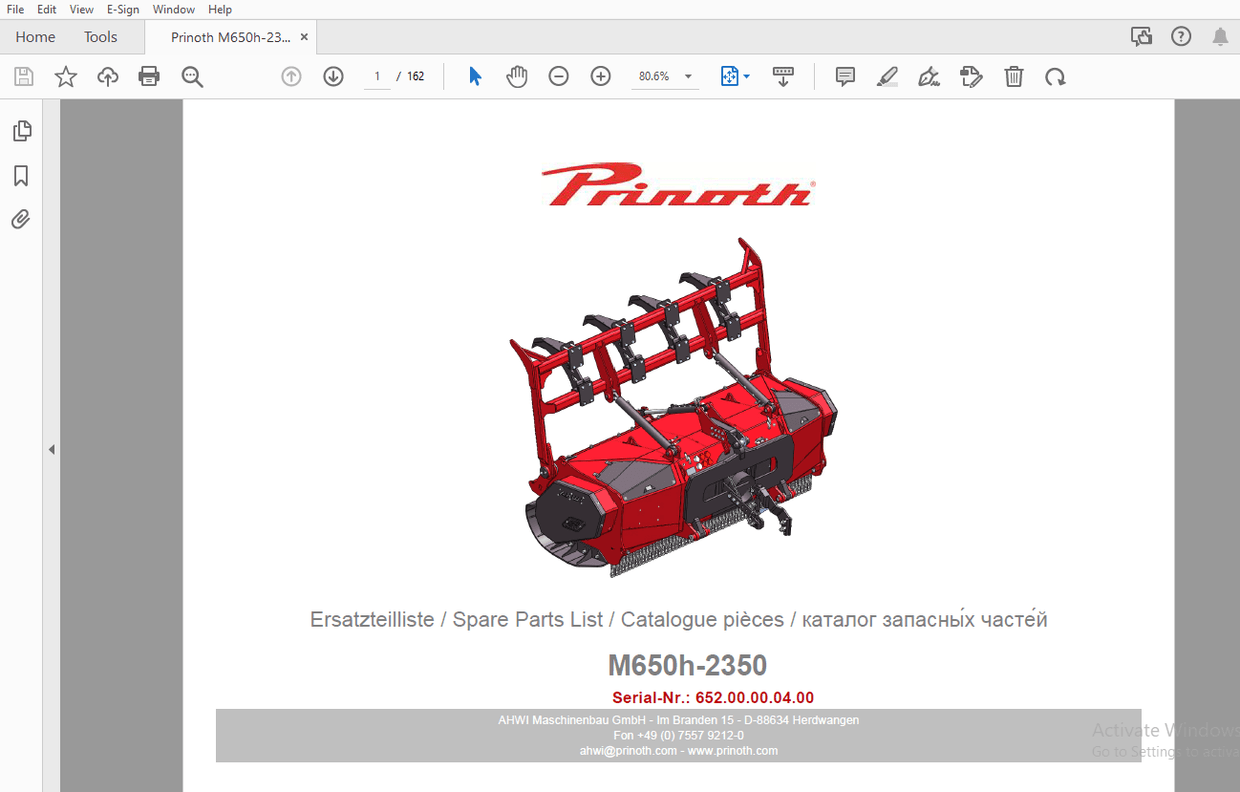Add a sticky note comment
Screen dimensions: 1240x792
845,76
